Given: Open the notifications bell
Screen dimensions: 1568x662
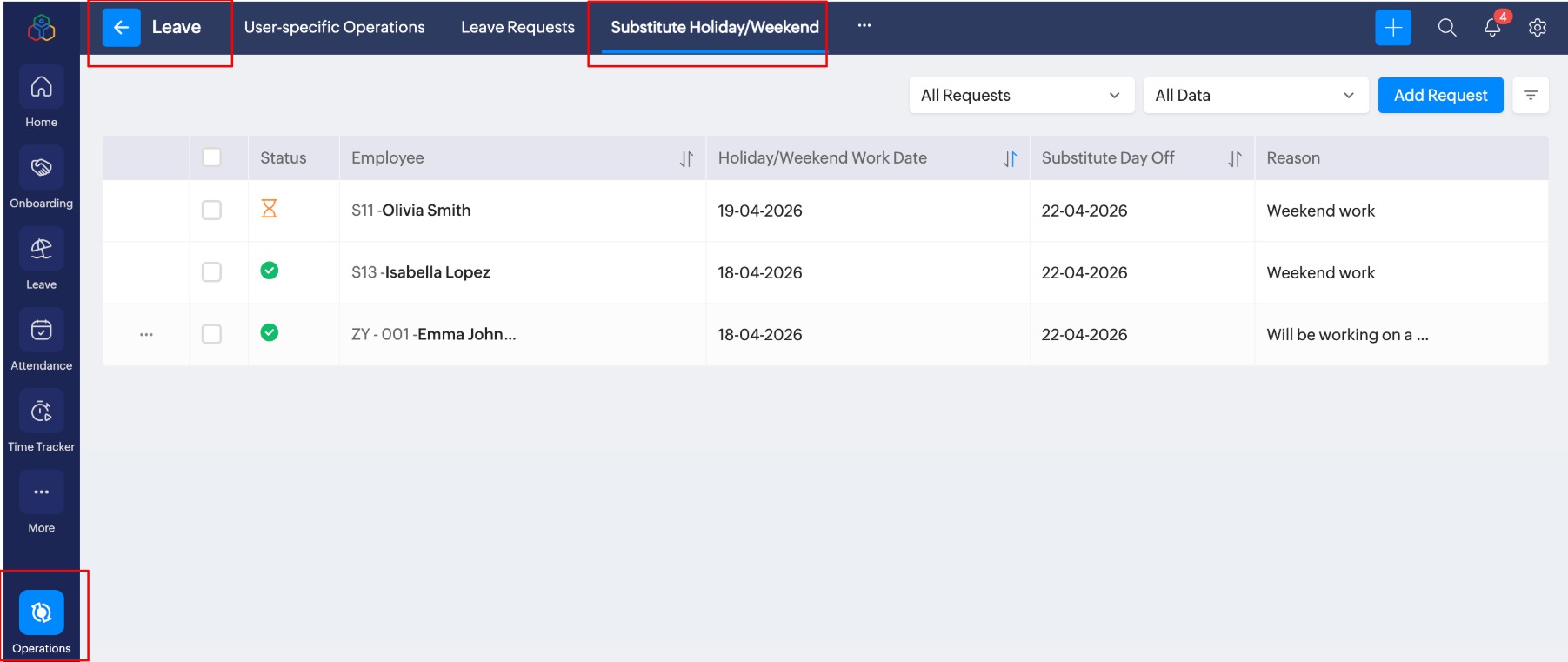Looking at the screenshot, I should [1492, 28].
